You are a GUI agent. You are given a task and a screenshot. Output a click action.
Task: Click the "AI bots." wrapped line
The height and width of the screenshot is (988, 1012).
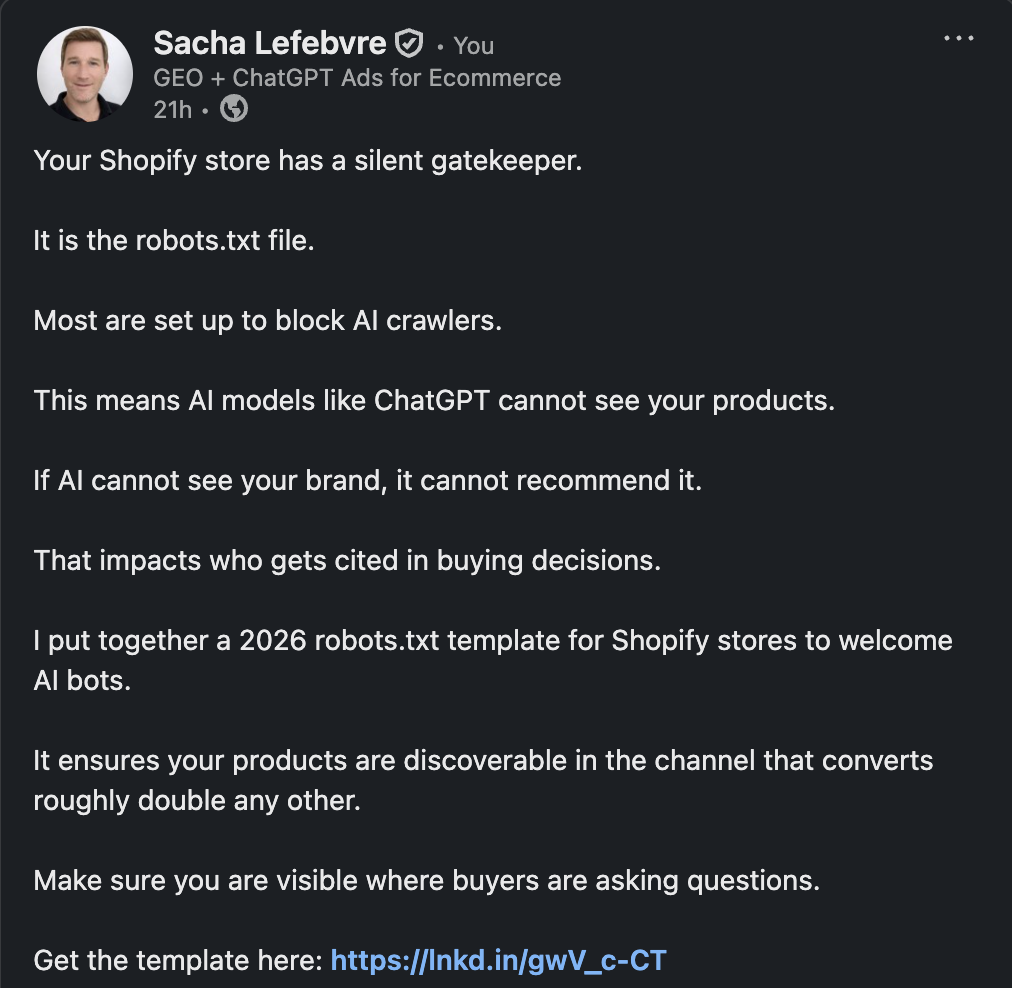pos(82,681)
